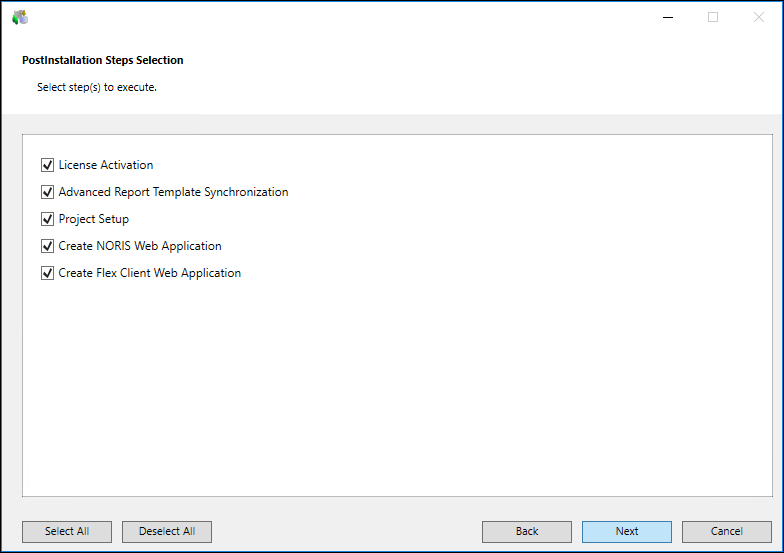The width and height of the screenshot is (784, 553).
Task: Click the Create NORIS Web Application label
Action: coord(140,246)
